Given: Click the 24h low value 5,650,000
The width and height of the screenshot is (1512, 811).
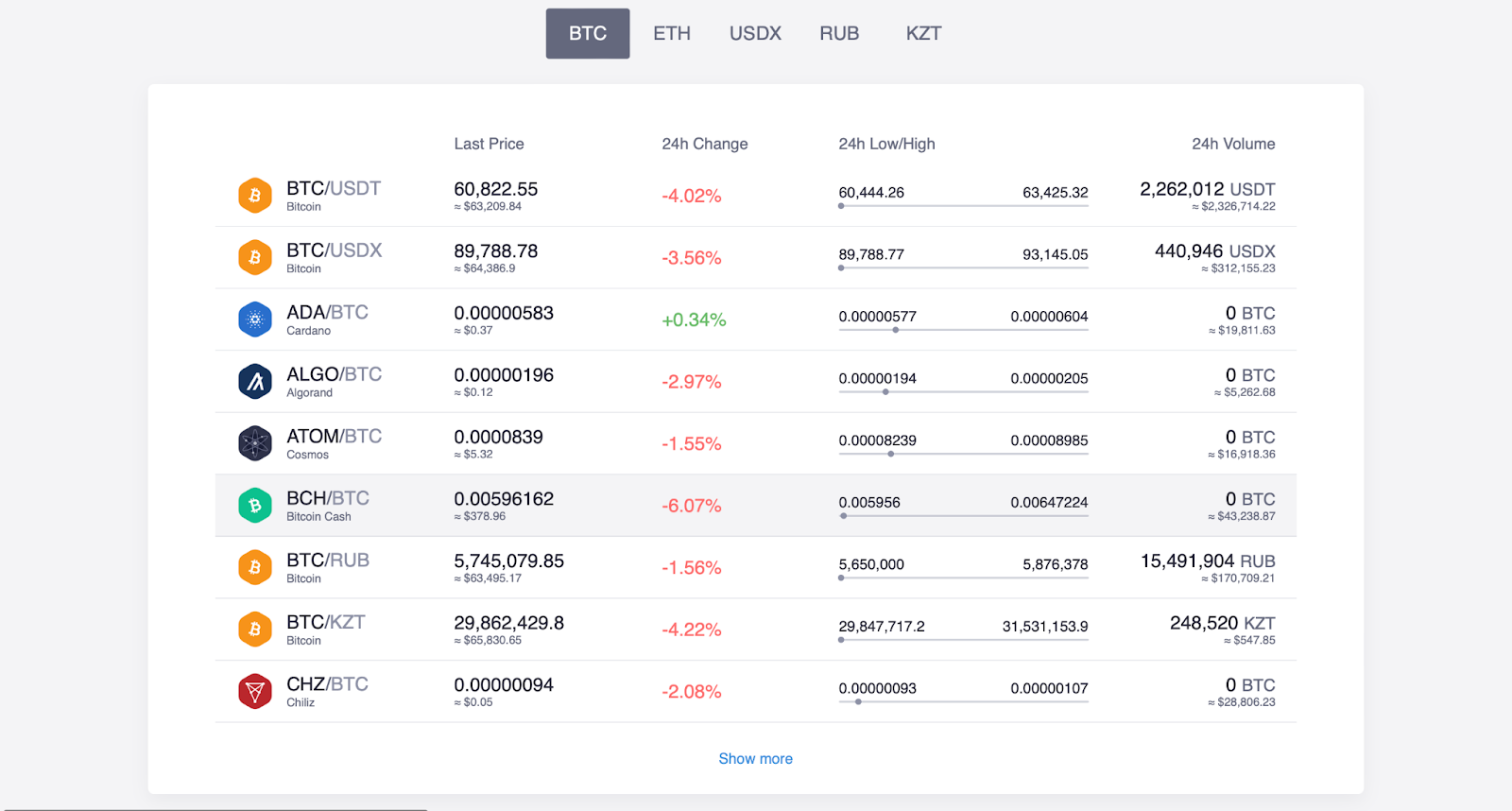Looking at the screenshot, I should 871,564.
